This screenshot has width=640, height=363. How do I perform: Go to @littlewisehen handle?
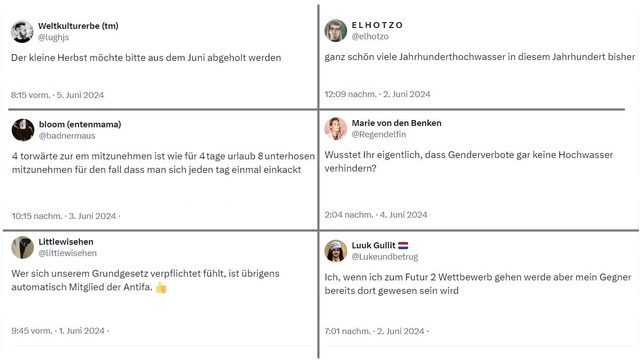coord(67,253)
